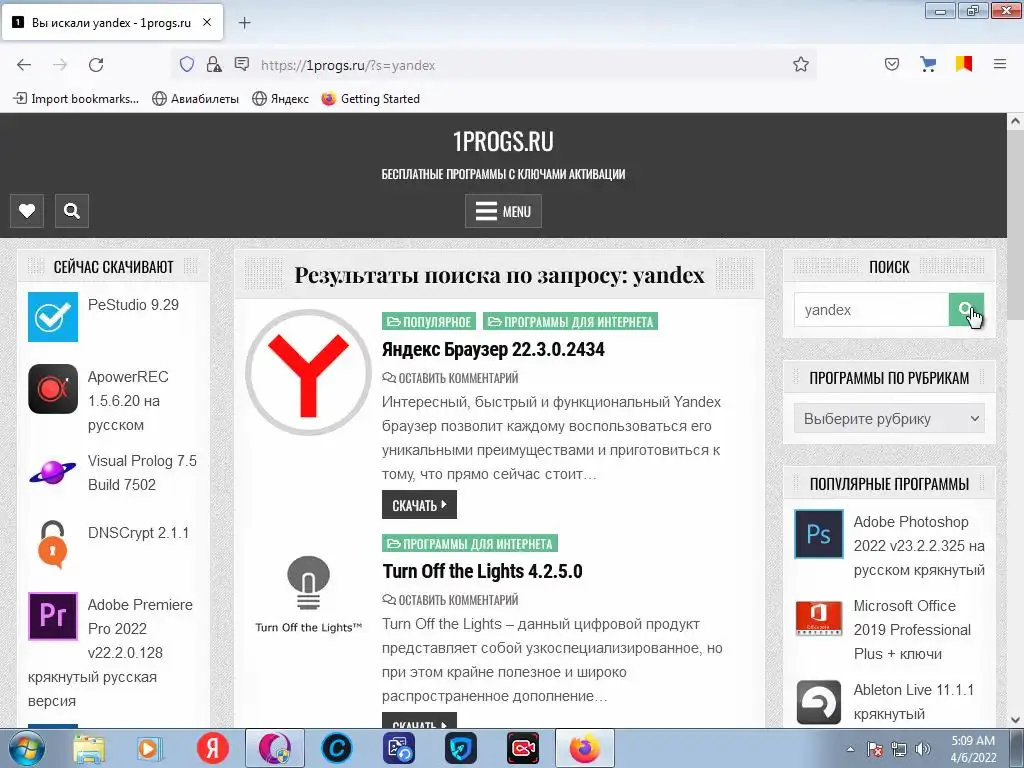The width and height of the screenshot is (1024, 768).
Task: Click 'Оставить комментарий' under Turn Off the Lights
Action: [x=450, y=600]
